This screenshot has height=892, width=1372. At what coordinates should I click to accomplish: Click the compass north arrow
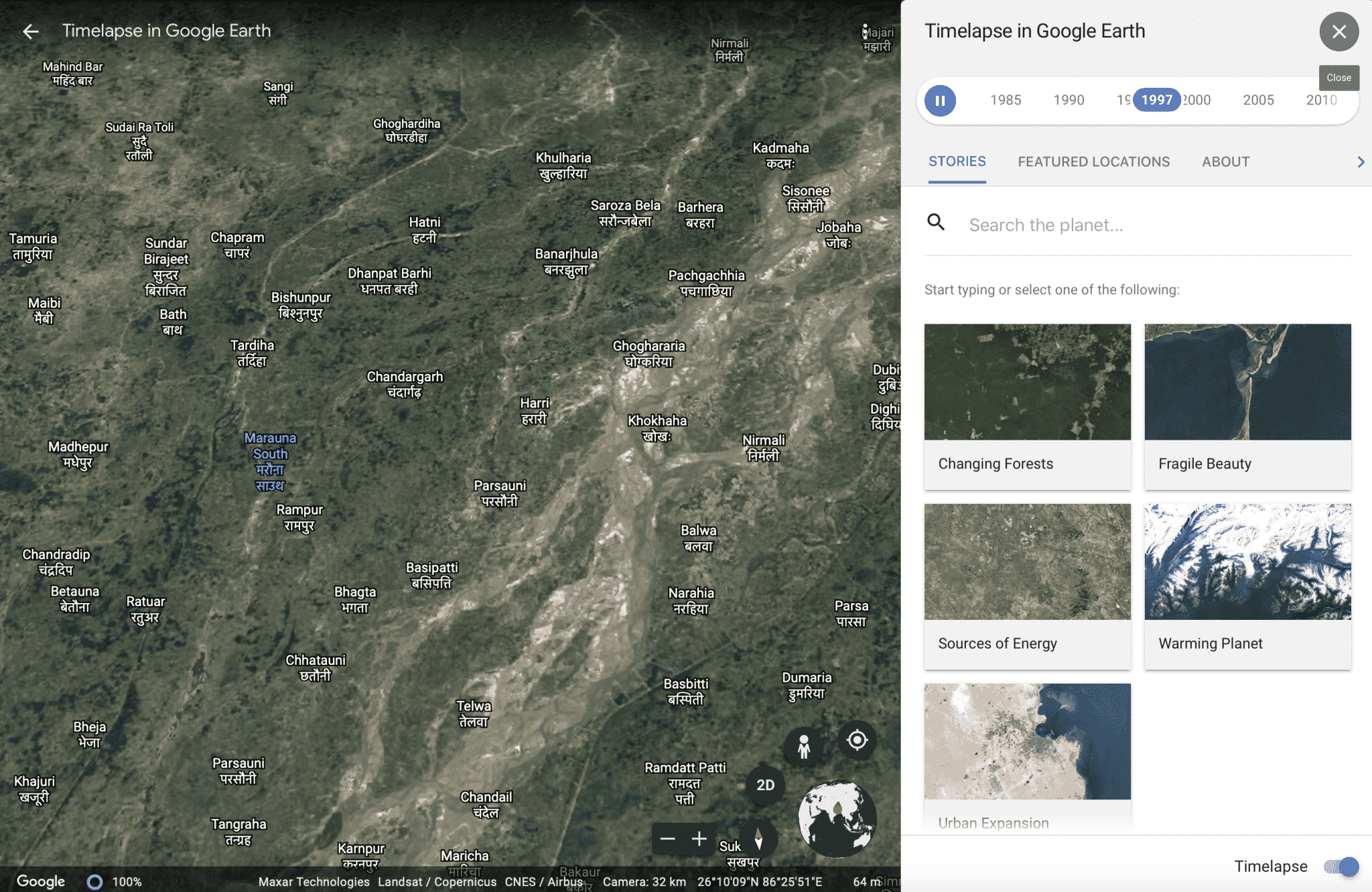(x=758, y=839)
